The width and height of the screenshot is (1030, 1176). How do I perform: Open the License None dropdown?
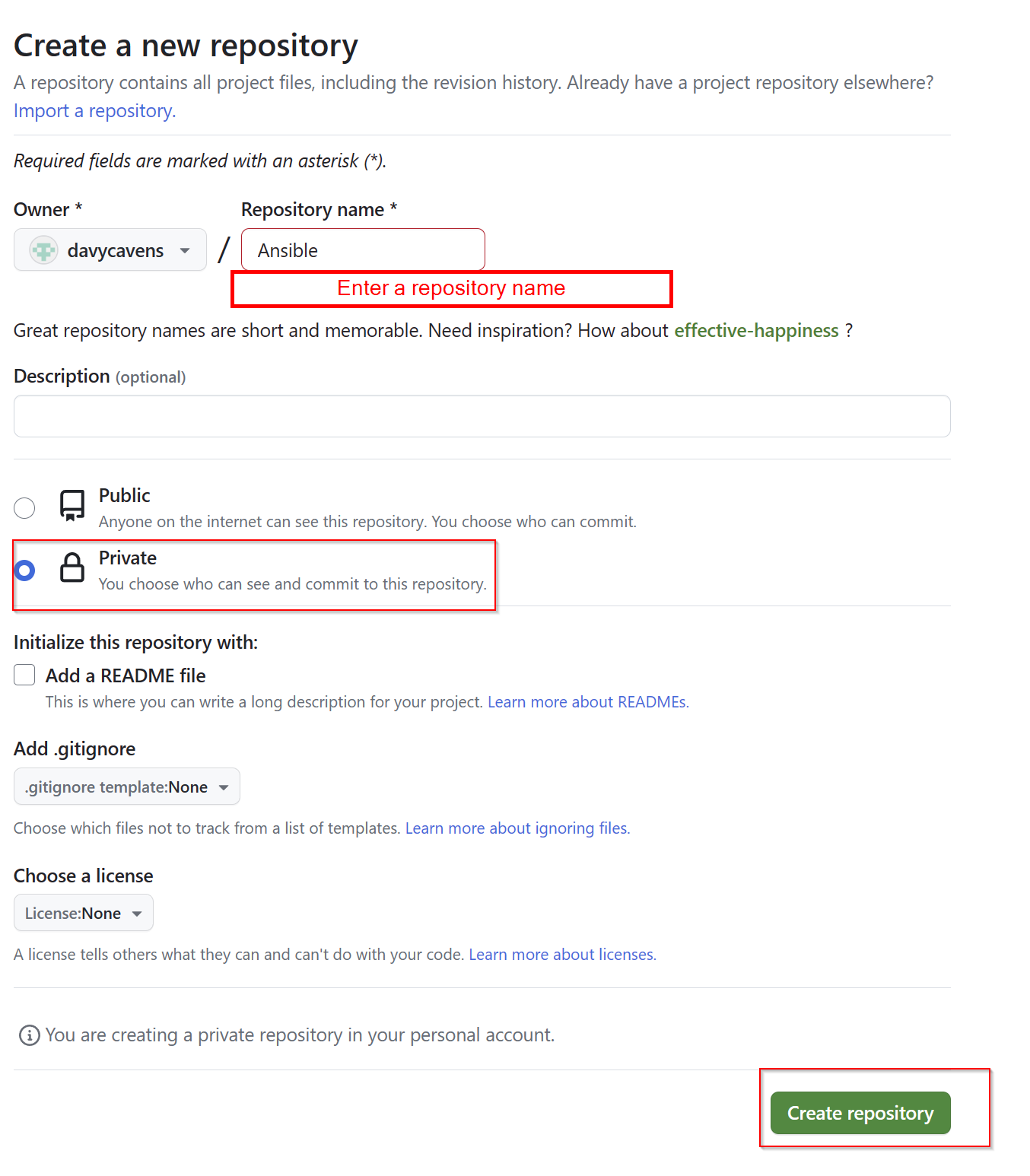coord(84,913)
